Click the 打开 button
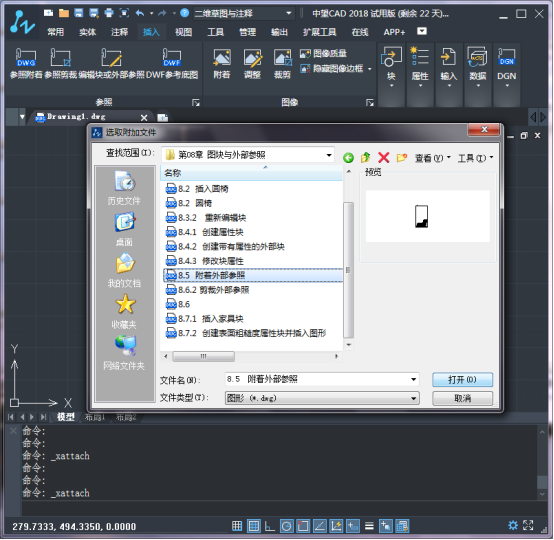 [x=462, y=380]
